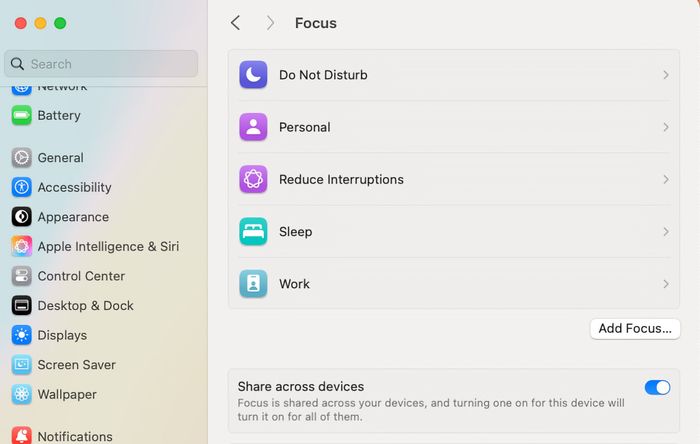The image size is (700, 444).
Task: Click the yellow minimize window button
Action: [x=40, y=23]
